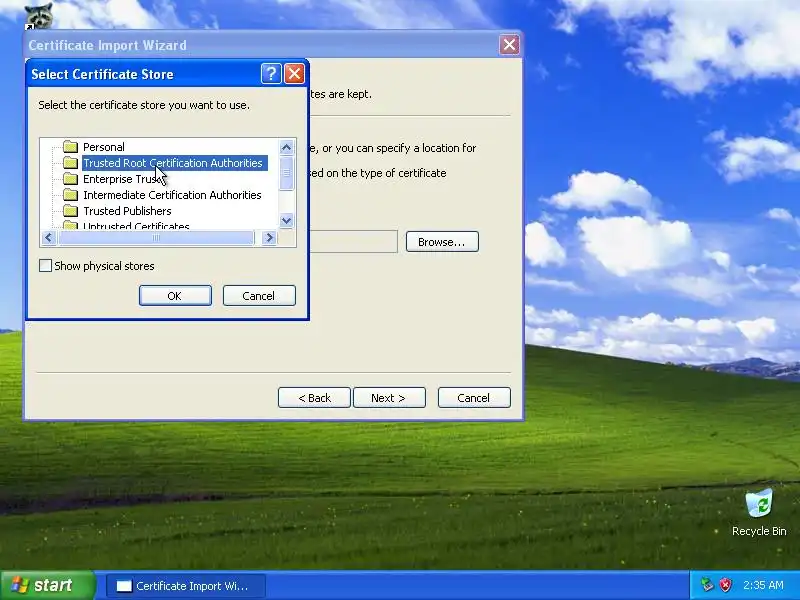Cancel the Certificate Import Wizard
Viewport: 800px width, 600px height.
click(x=474, y=398)
